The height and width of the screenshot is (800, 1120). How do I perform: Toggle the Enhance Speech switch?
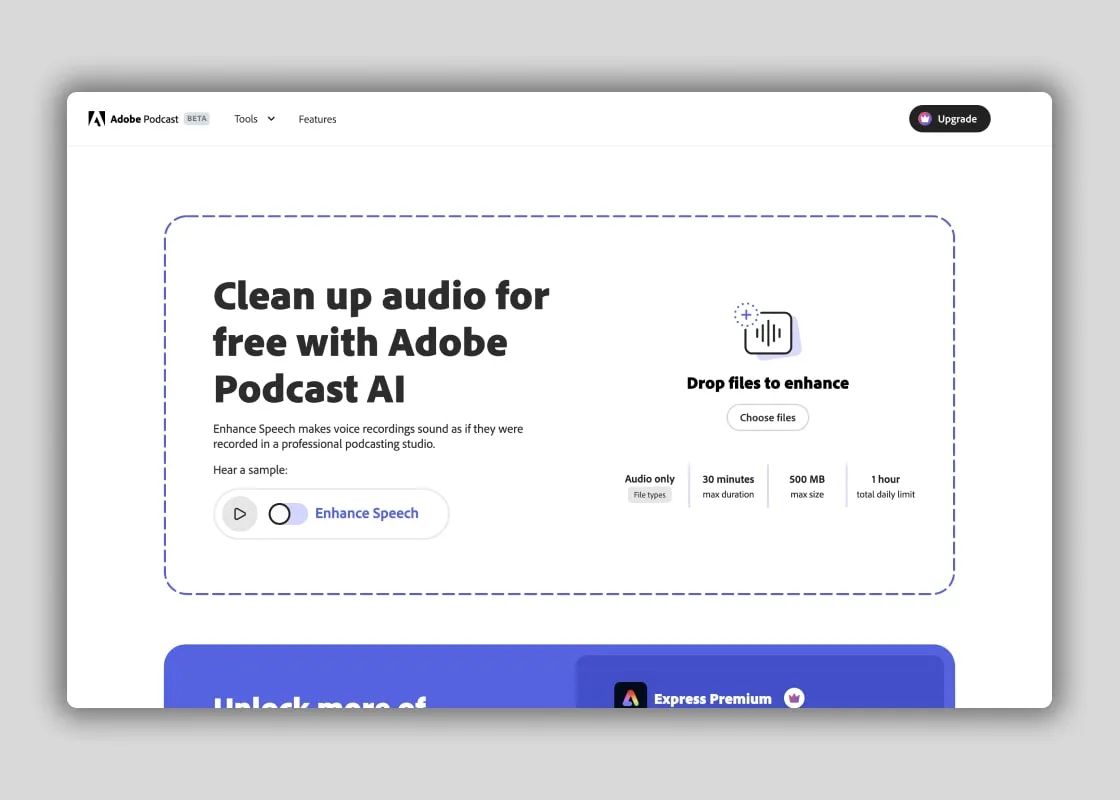(x=288, y=514)
